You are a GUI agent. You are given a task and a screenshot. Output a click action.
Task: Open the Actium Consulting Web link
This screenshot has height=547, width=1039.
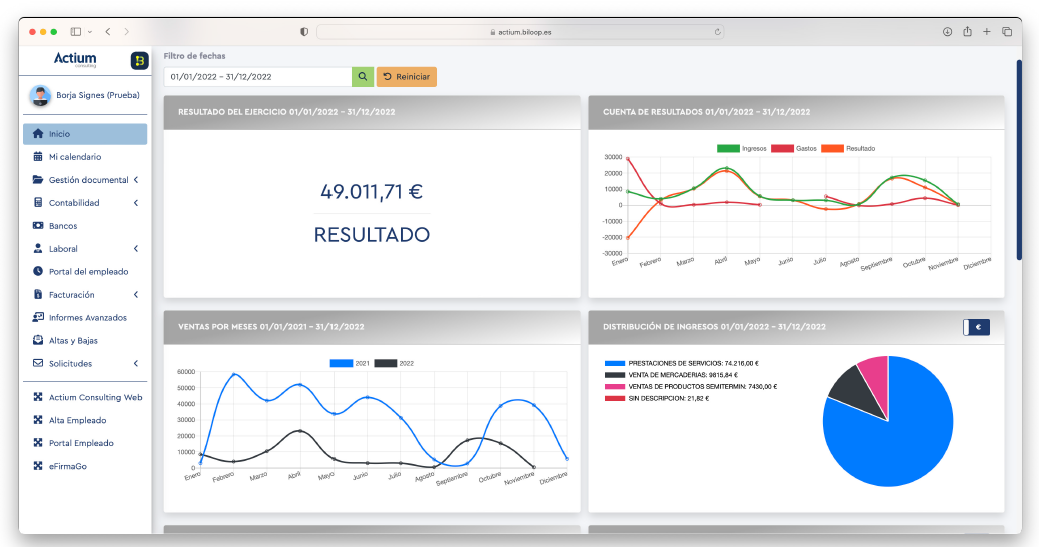pyautogui.click(x=95, y=398)
